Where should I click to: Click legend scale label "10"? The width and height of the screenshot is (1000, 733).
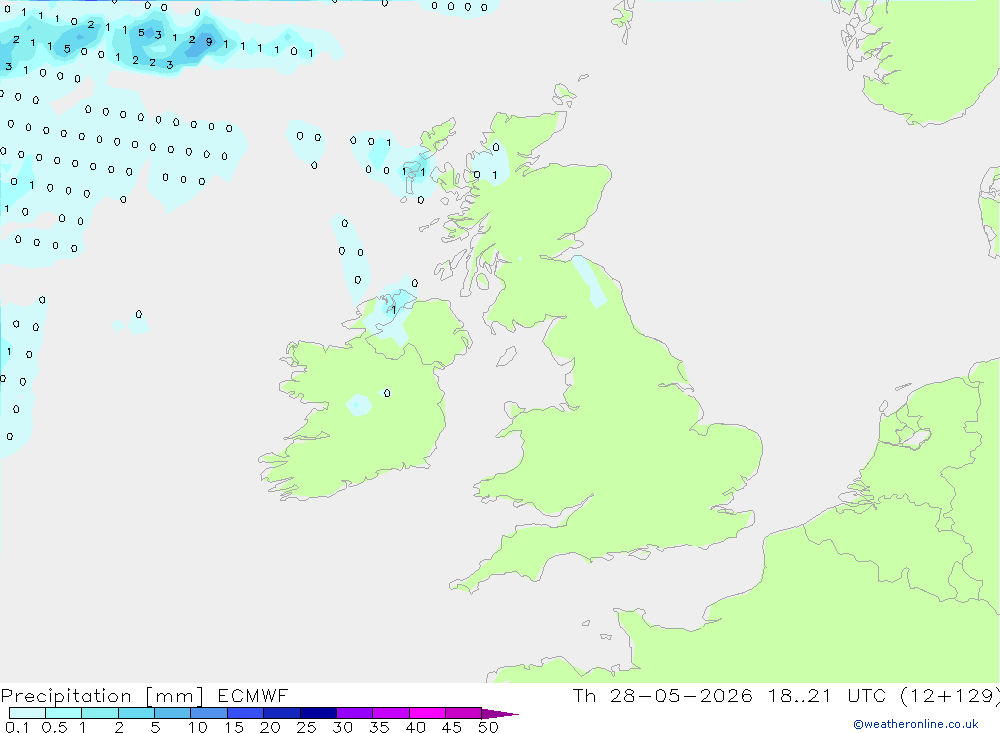(x=198, y=727)
